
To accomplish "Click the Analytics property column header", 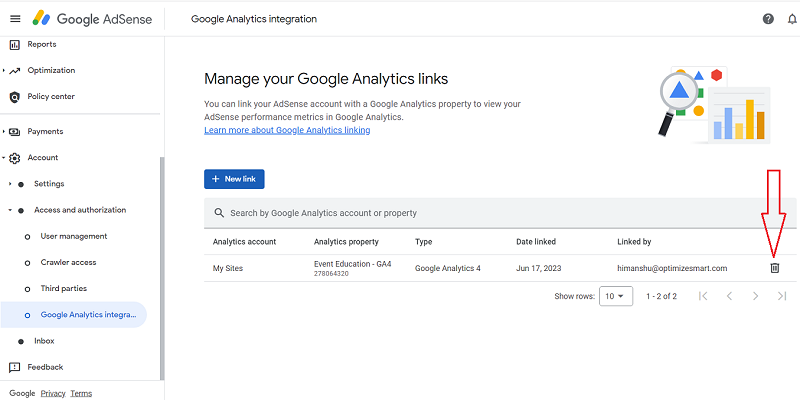I will tap(346, 242).
